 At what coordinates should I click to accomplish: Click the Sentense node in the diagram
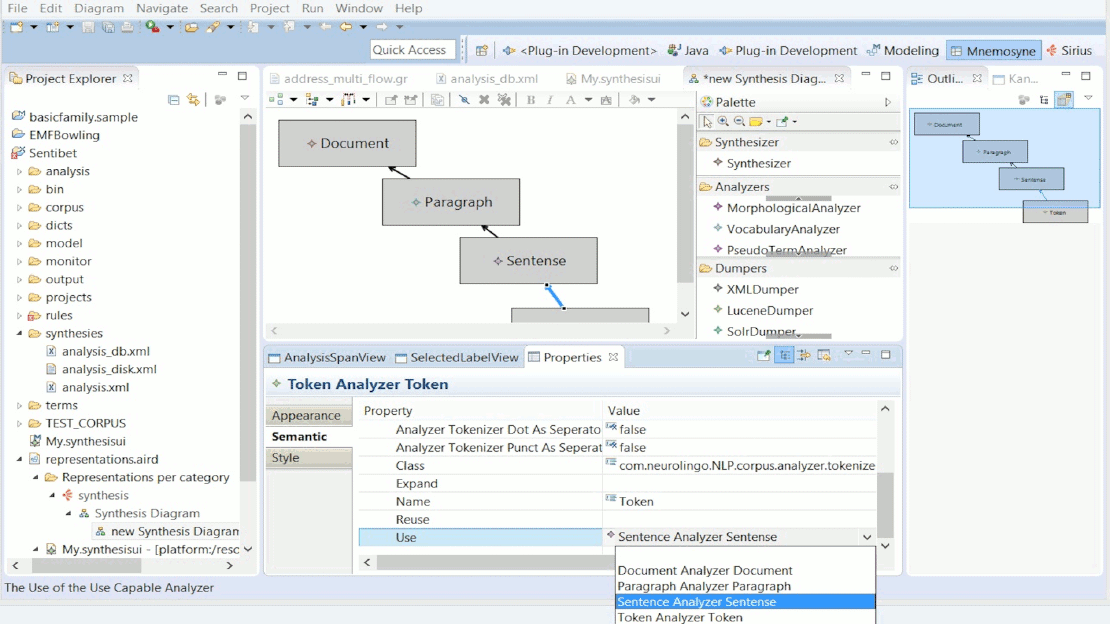click(528, 261)
